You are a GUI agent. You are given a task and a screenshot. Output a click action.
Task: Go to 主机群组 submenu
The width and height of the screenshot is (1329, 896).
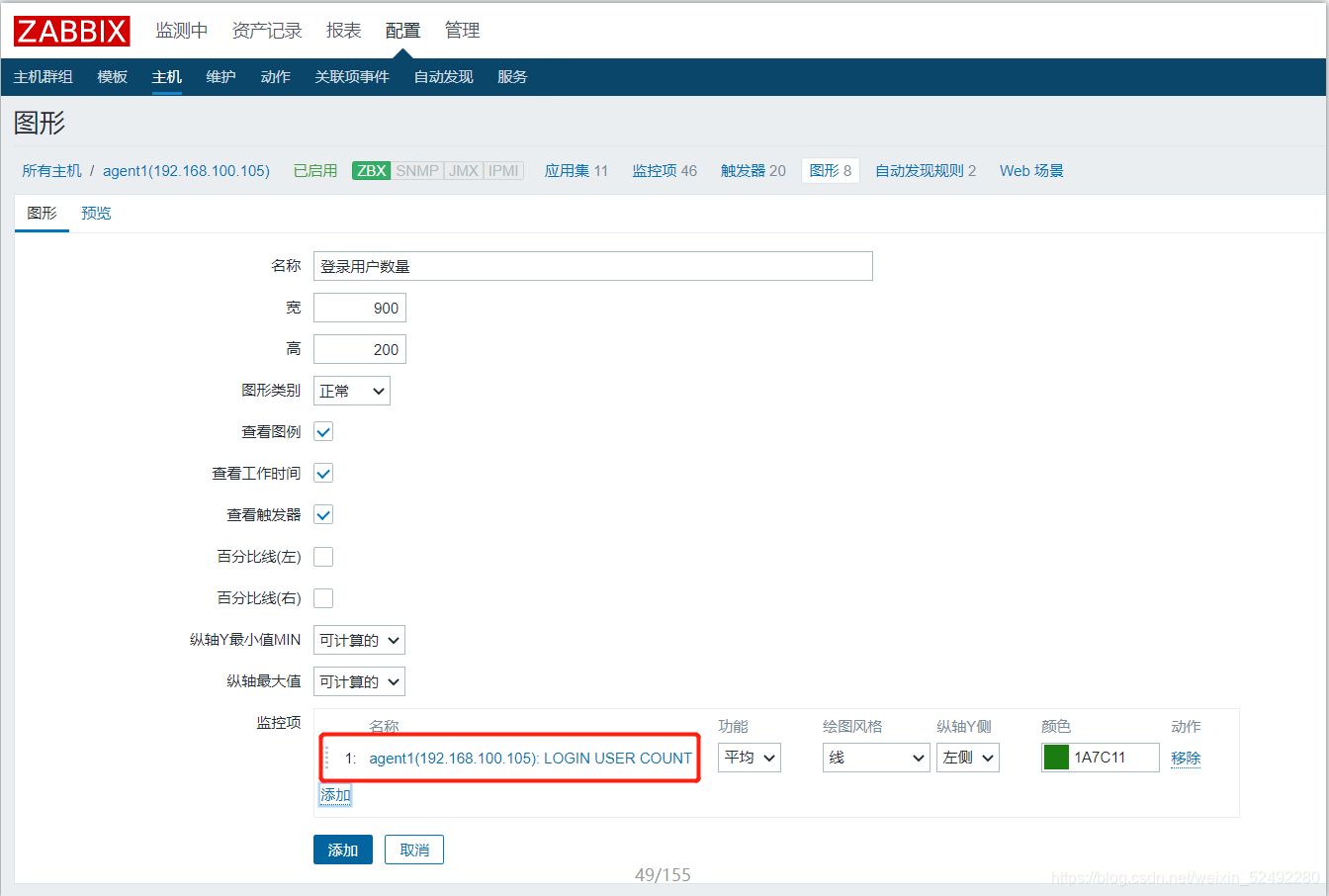pyautogui.click(x=44, y=77)
